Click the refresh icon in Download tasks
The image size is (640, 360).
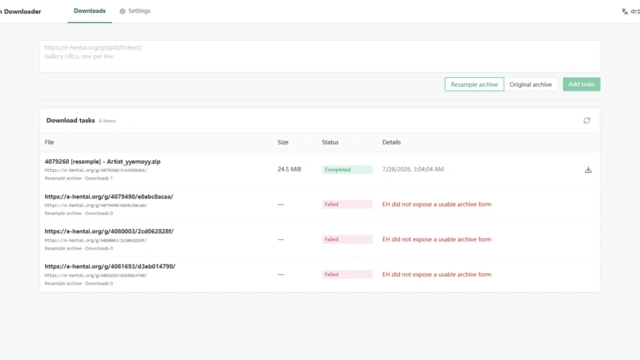pyautogui.click(x=587, y=120)
